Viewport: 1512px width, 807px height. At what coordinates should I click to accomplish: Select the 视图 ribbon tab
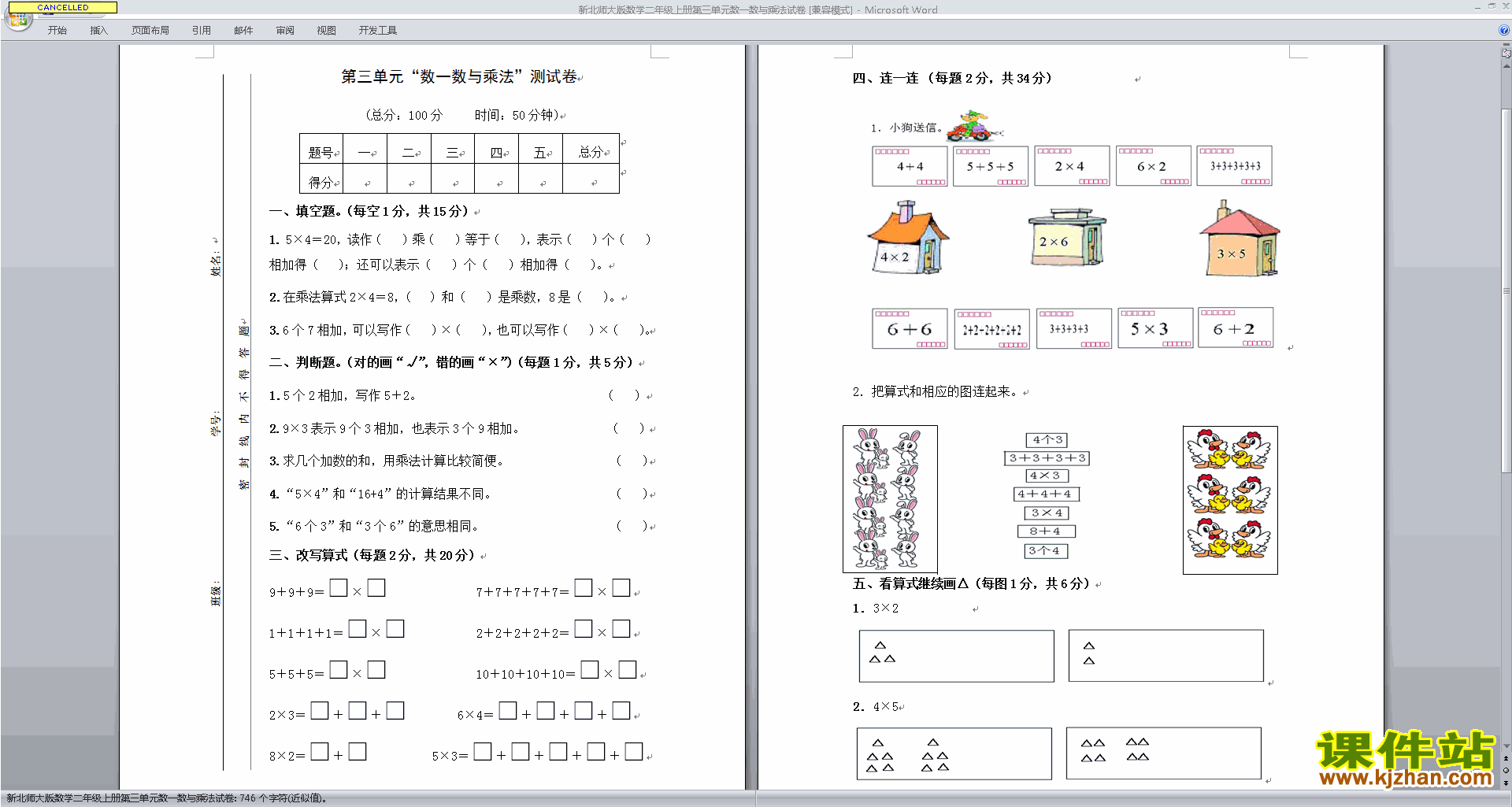327,30
